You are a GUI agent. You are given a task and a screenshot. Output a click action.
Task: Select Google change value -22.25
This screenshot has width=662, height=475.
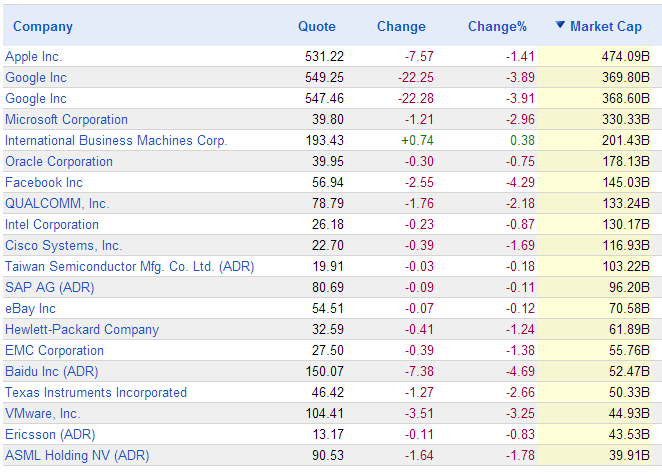415,78
